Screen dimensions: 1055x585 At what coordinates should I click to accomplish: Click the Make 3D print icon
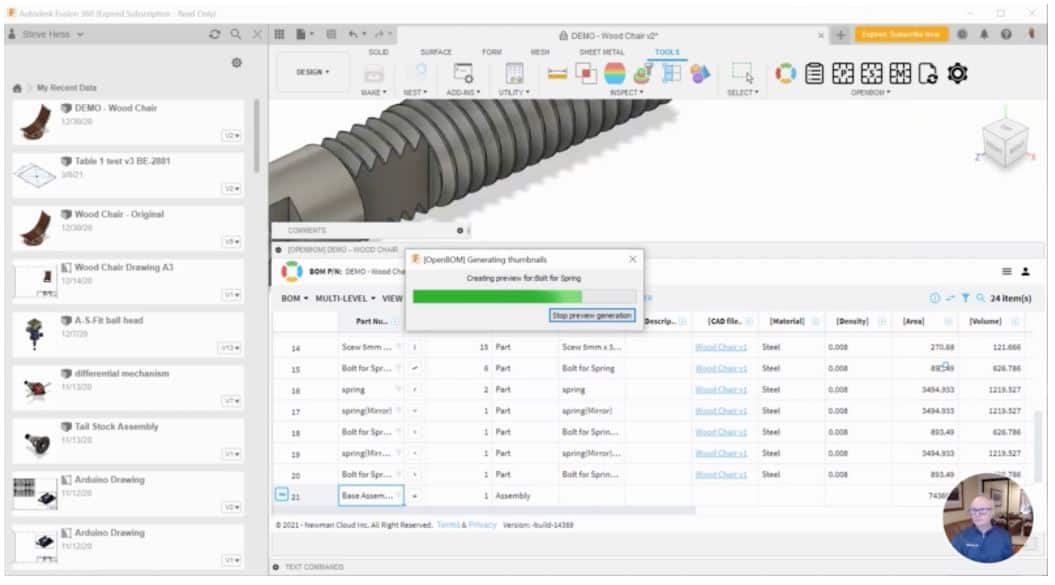373,73
